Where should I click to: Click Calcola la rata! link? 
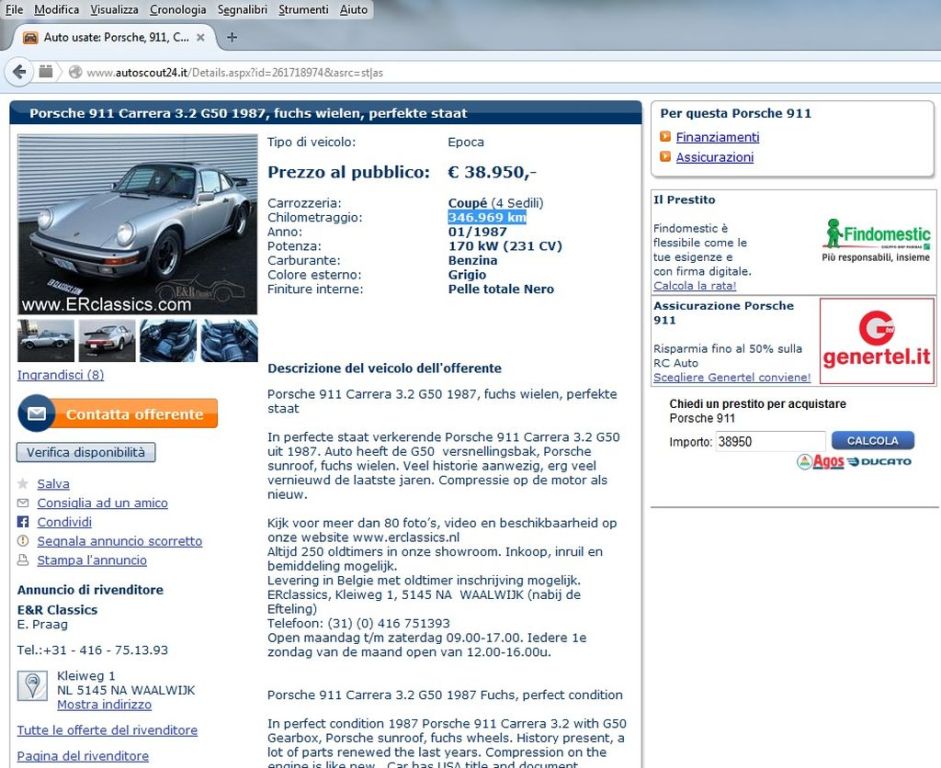tap(694, 286)
